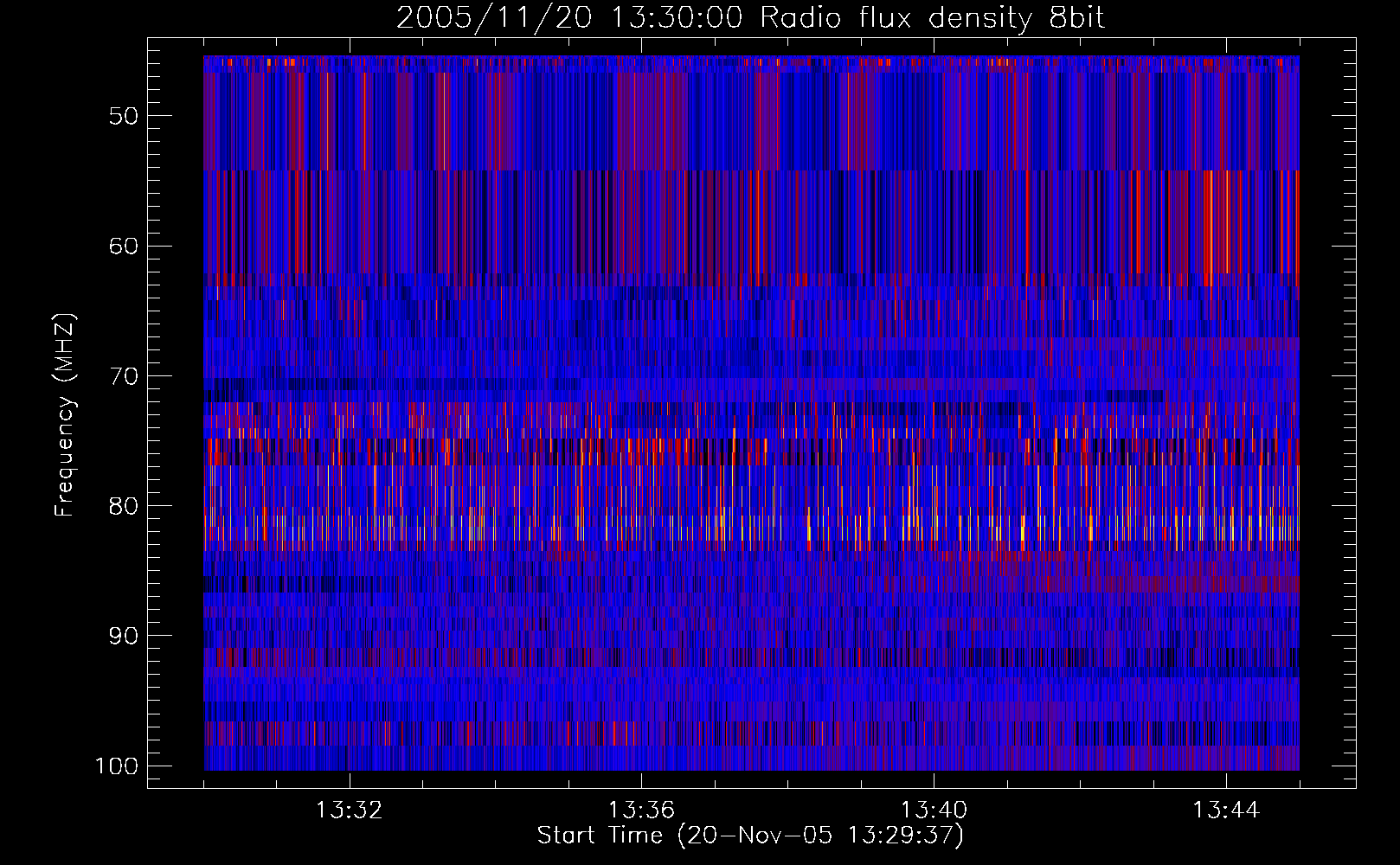Click the 13:40 time tick label
Screen dimensions: 1400x865
[934, 811]
